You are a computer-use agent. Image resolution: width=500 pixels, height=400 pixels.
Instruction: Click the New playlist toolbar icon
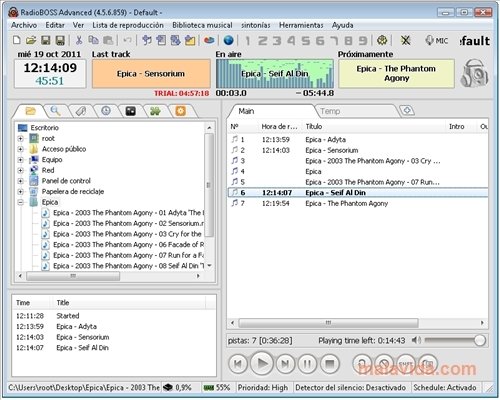click(x=16, y=40)
